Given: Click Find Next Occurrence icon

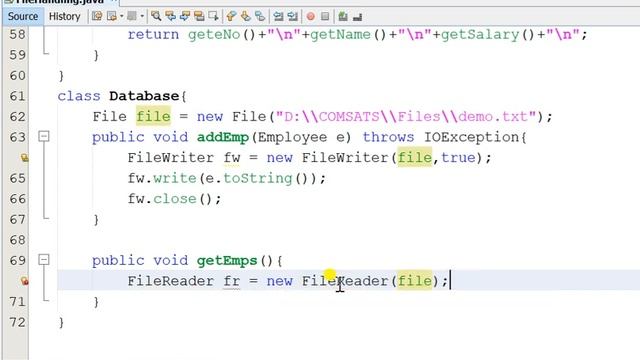Looking at the screenshot, I should coord(185,16).
